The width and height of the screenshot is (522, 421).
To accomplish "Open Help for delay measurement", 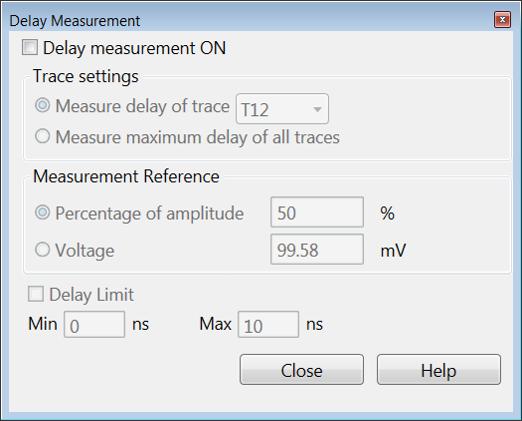I will pos(439,370).
